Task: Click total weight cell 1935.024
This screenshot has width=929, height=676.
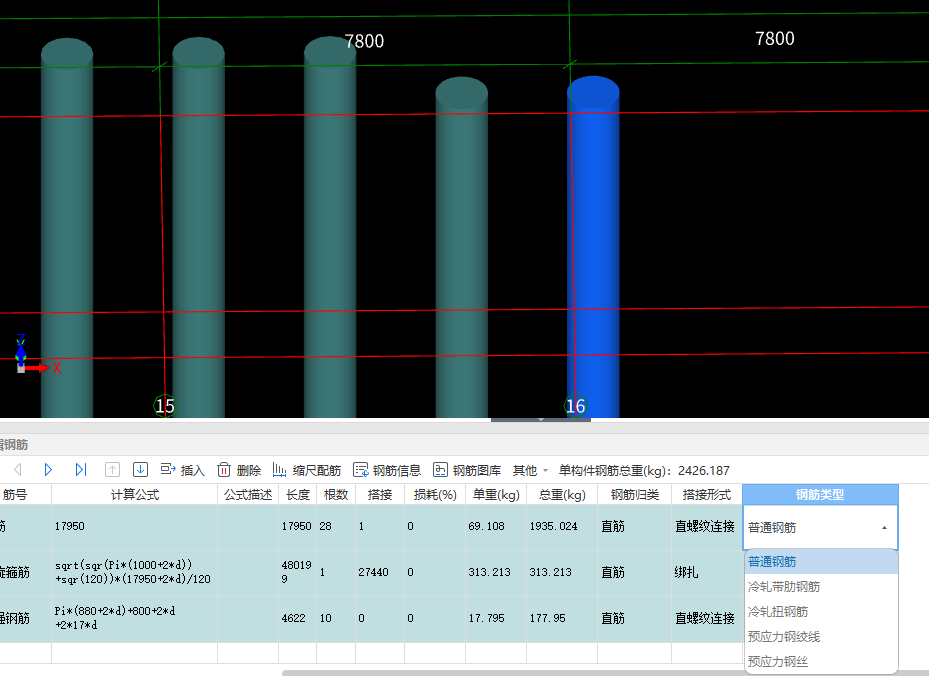Action: 562,526
